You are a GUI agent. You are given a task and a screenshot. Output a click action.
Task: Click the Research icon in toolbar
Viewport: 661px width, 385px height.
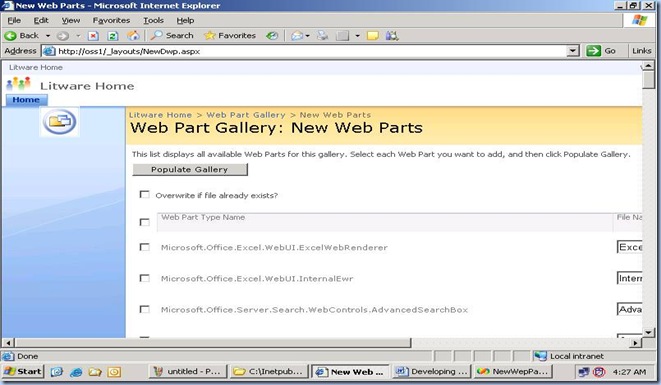pyautogui.click(x=392, y=36)
